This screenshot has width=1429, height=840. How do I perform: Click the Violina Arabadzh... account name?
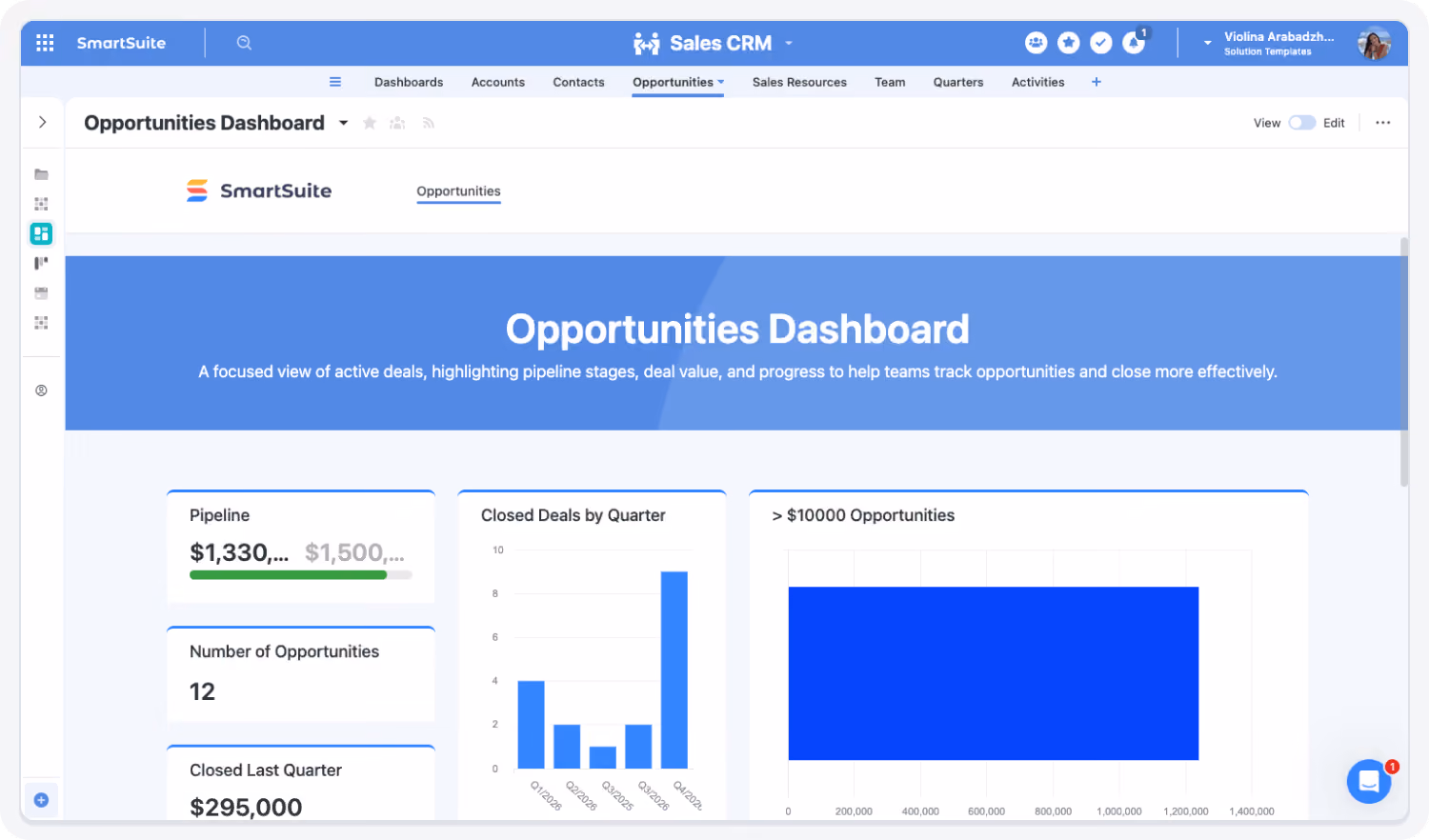point(1278,37)
